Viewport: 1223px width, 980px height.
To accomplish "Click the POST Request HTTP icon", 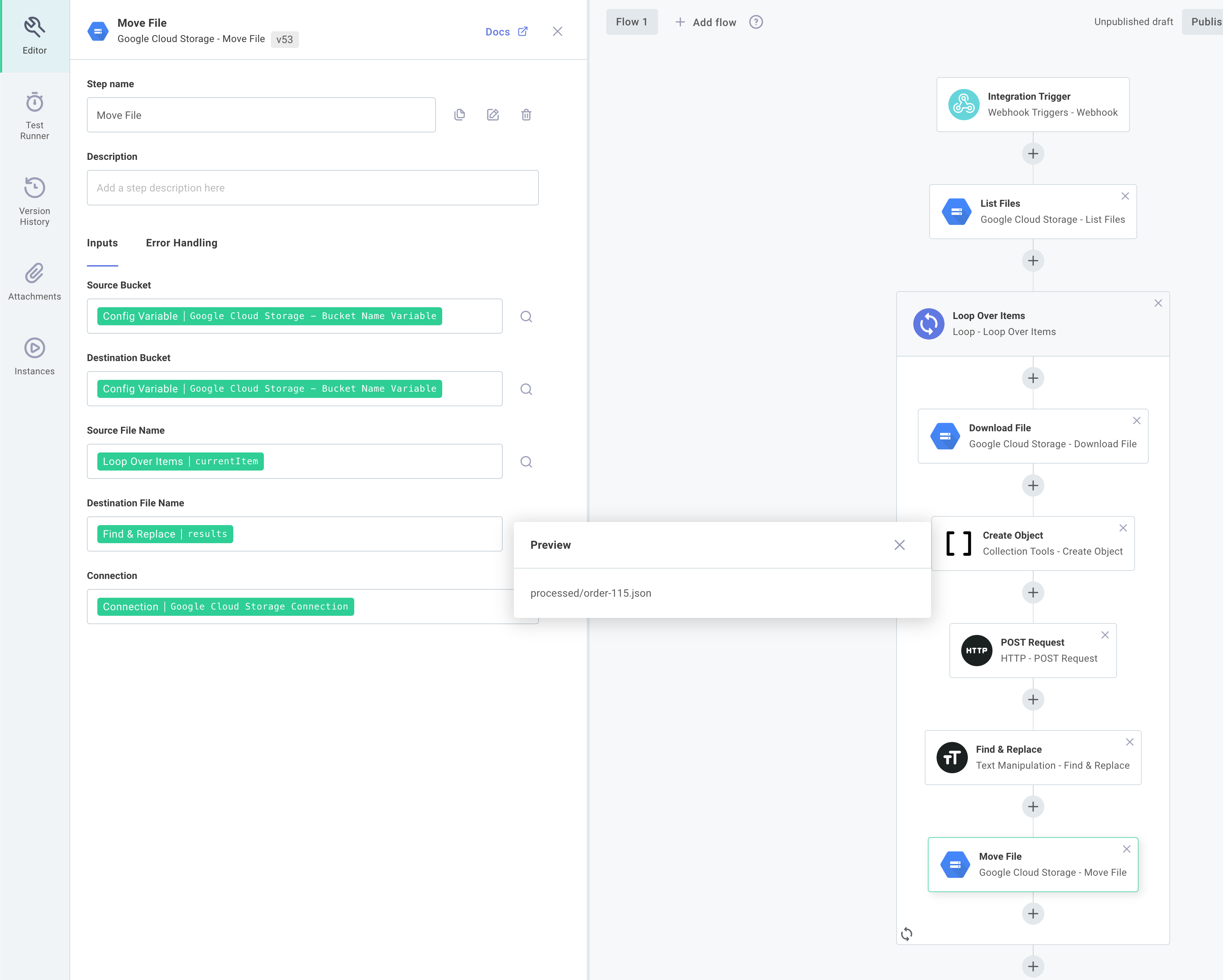I will [976, 650].
